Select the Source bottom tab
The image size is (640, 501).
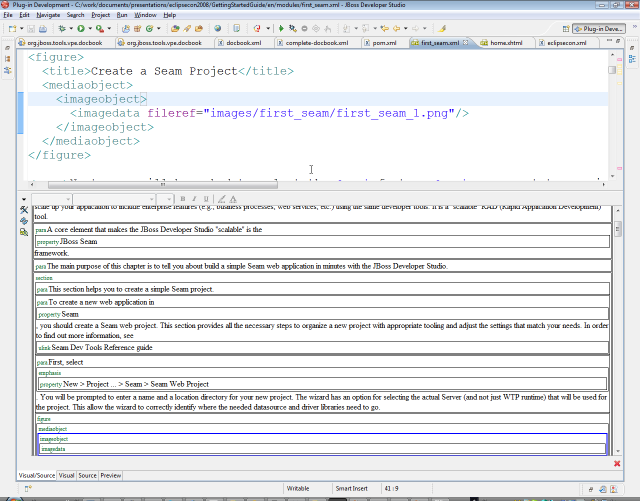pos(87,476)
